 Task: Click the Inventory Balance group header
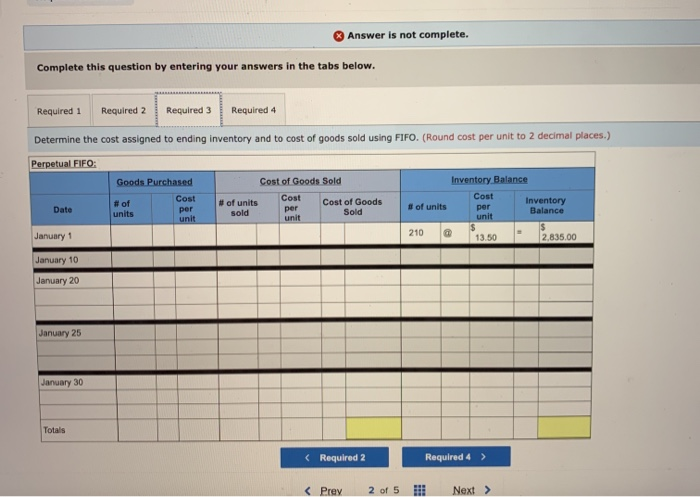[489, 180]
